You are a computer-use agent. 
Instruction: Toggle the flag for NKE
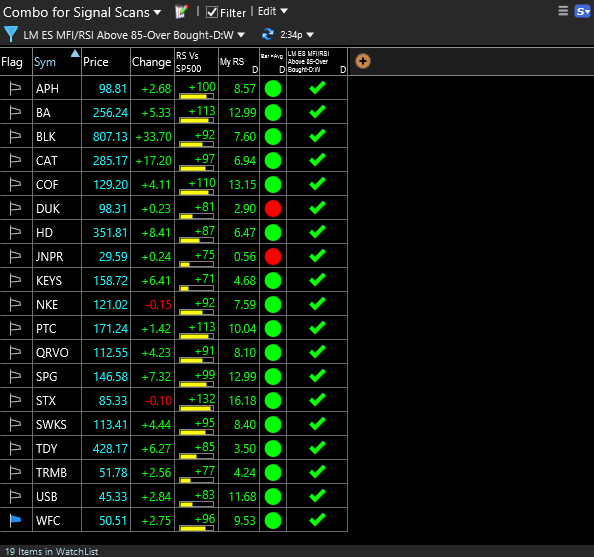pos(15,305)
